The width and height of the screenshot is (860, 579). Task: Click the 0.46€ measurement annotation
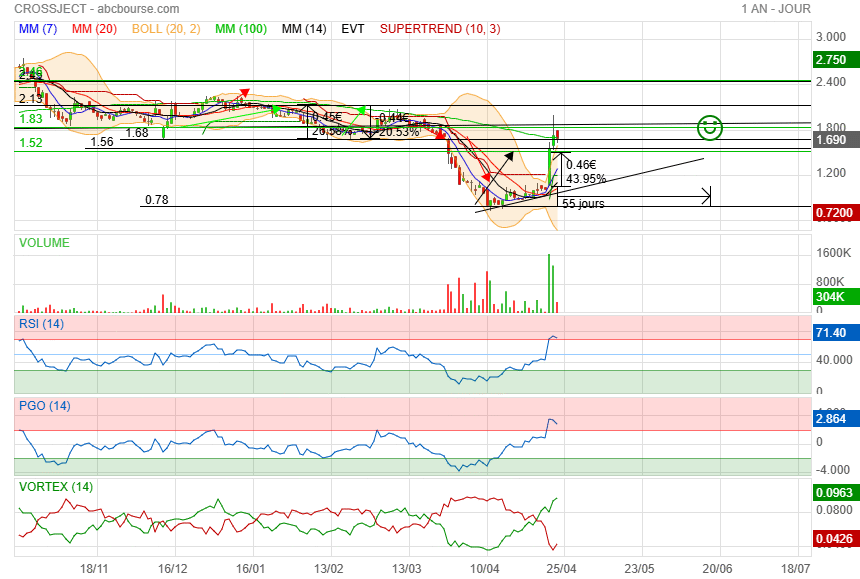tap(581, 165)
